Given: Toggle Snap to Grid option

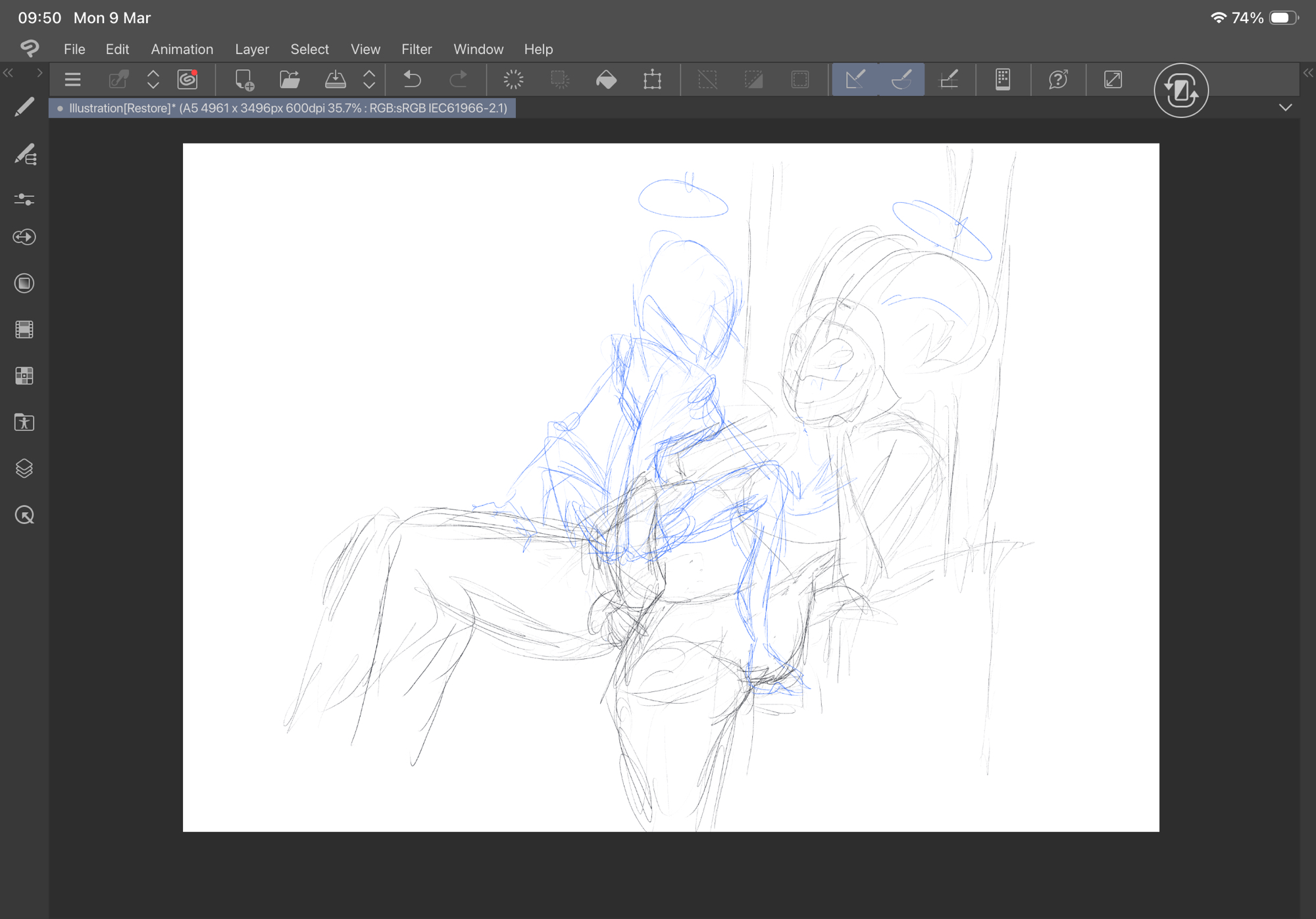Looking at the screenshot, I should coord(948,80).
